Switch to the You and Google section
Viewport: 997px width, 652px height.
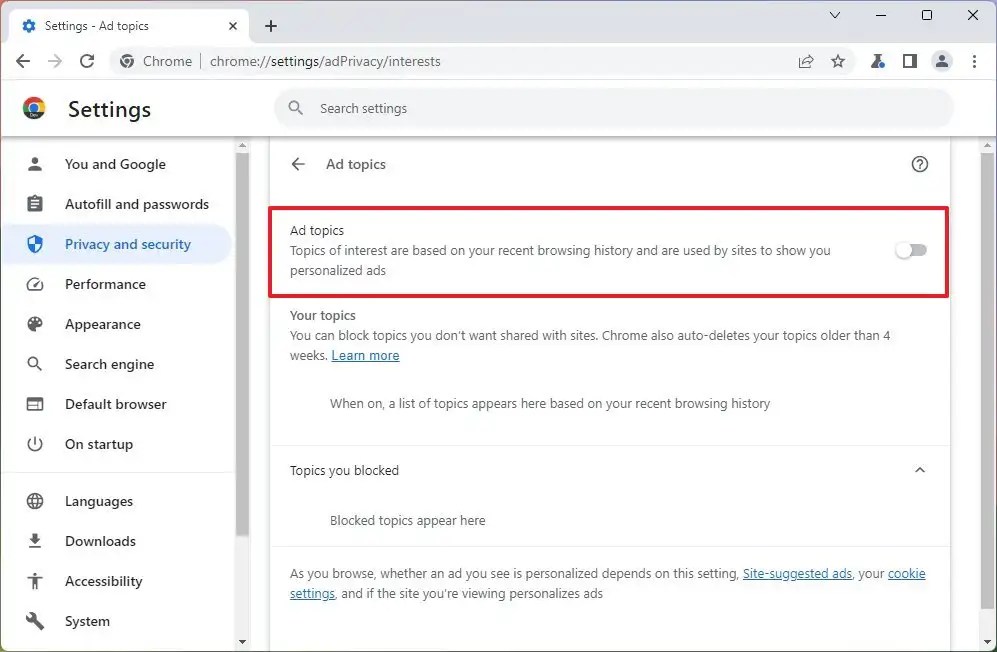click(34, 164)
